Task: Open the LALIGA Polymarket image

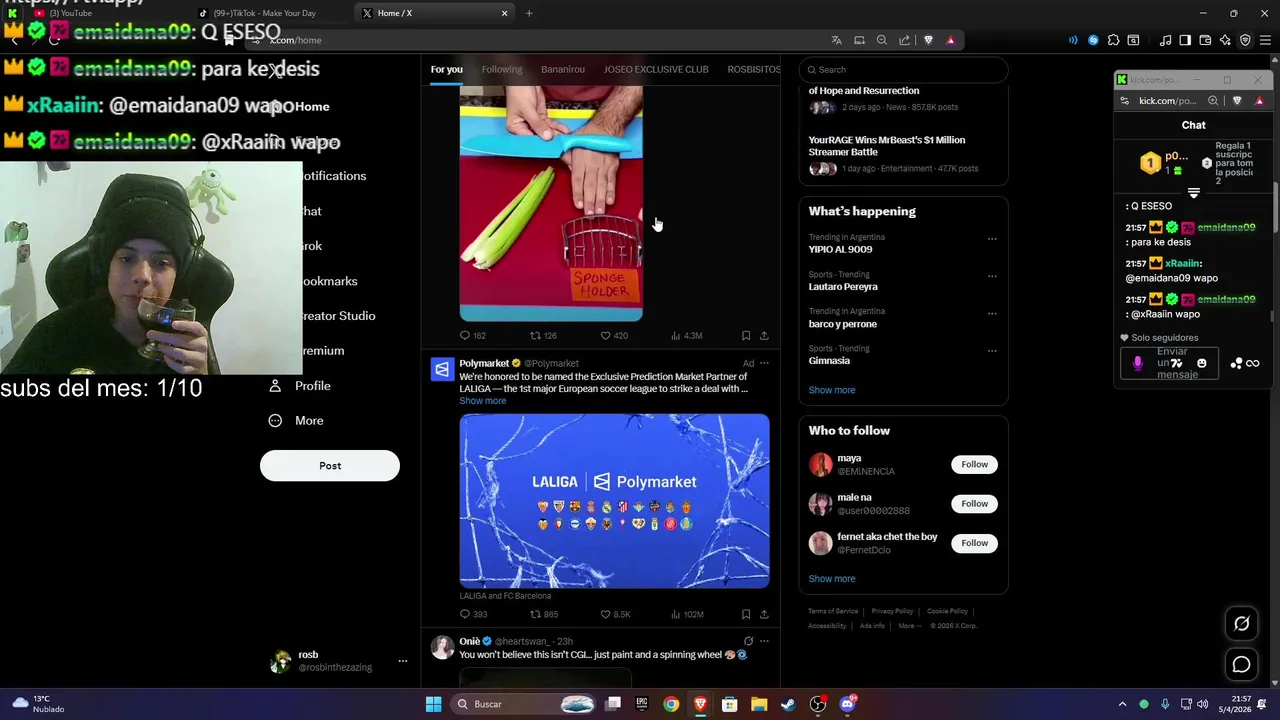Action: pyautogui.click(x=614, y=501)
